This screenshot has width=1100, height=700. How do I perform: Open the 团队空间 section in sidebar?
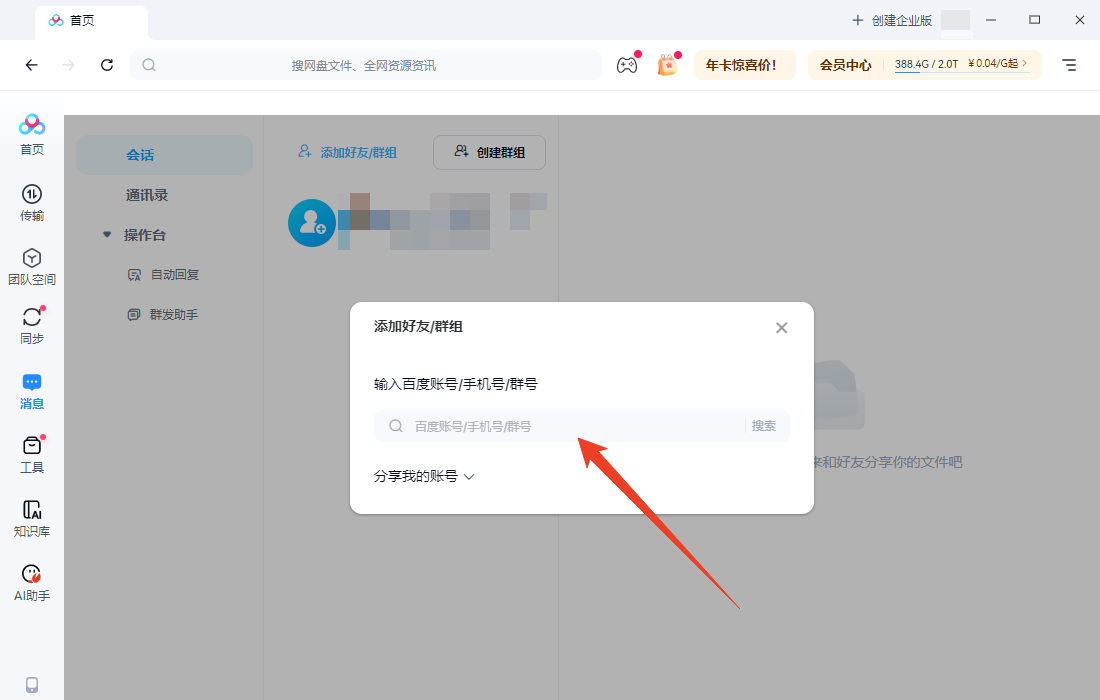pyautogui.click(x=31, y=265)
